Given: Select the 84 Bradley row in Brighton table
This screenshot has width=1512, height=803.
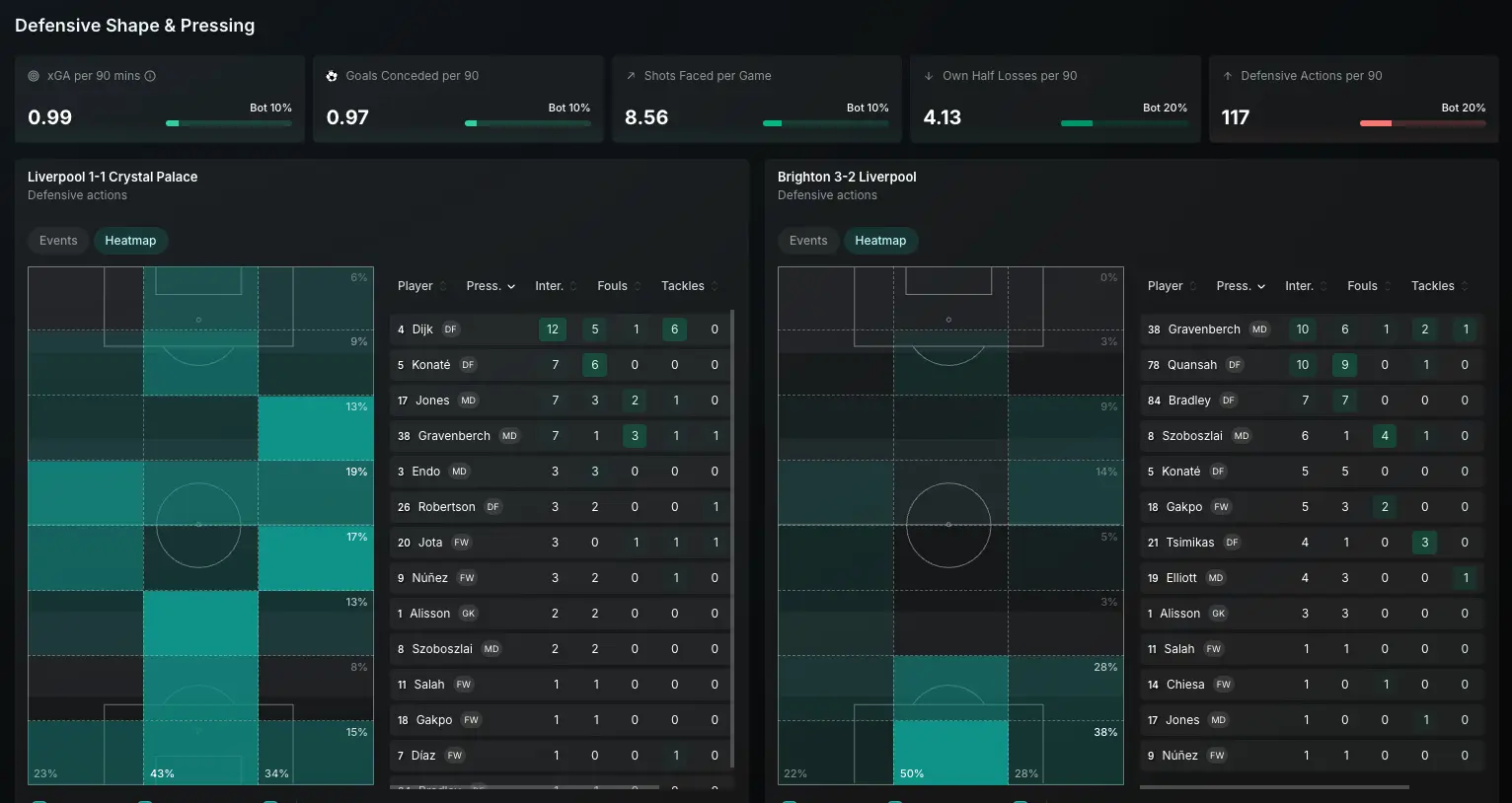Looking at the screenshot, I should (1312, 401).
